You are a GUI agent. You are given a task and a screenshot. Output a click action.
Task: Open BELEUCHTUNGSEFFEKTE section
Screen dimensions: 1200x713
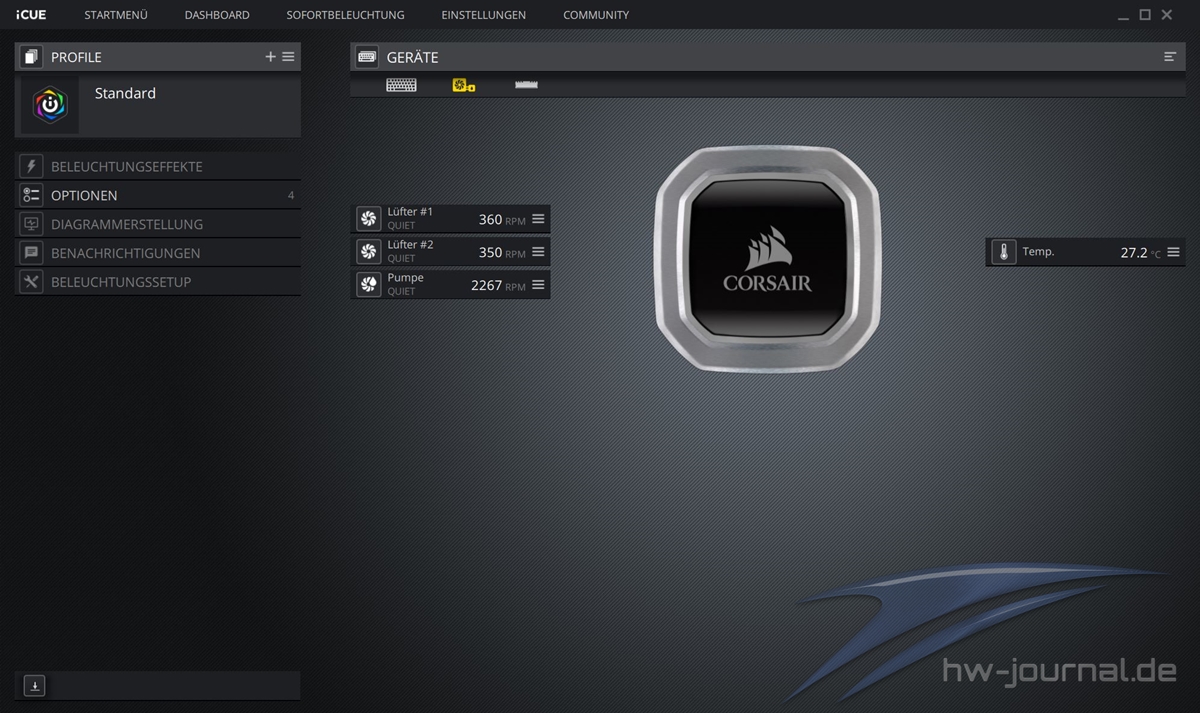[158, 166]
